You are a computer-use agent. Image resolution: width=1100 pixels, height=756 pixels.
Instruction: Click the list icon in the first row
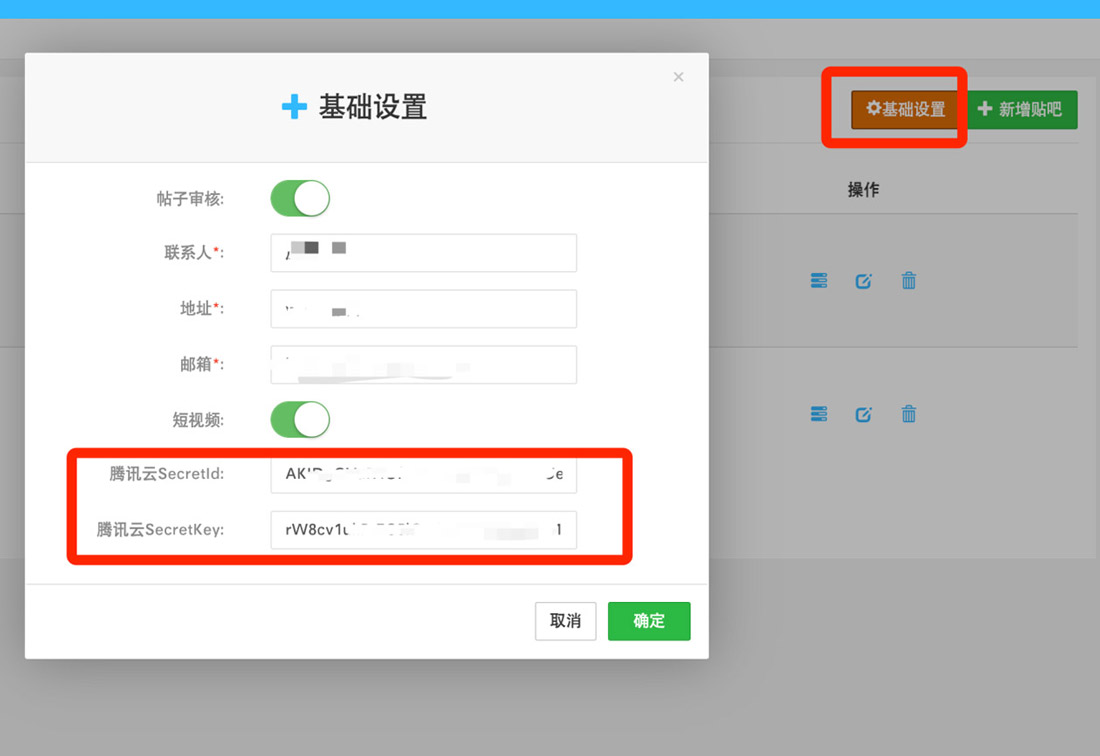pyautogui.click(x=819, y=281)
